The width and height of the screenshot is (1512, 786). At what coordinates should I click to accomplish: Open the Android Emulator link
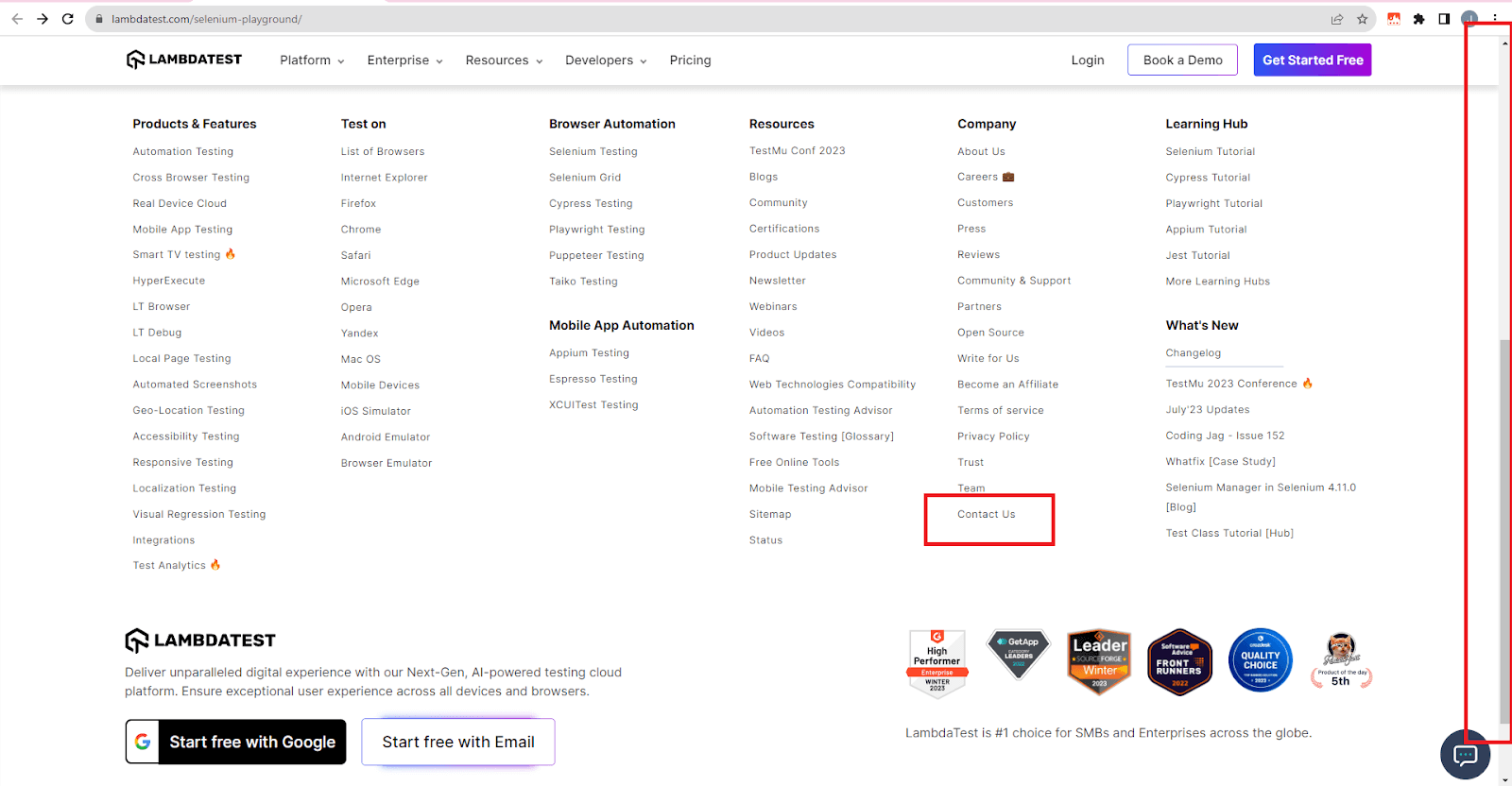coord(386,437)
